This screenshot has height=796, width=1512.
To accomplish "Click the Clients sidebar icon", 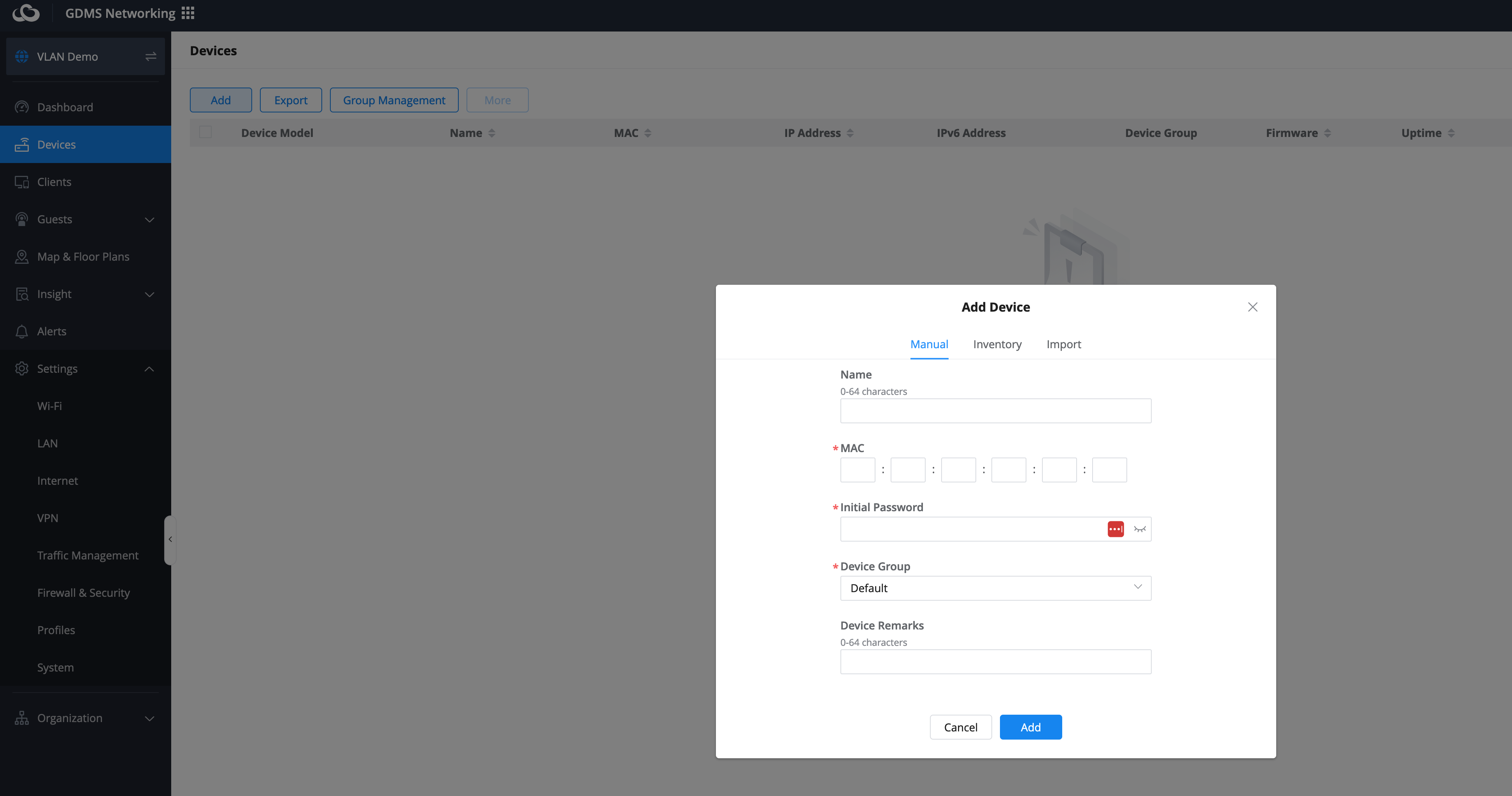I will pos(22,182).
